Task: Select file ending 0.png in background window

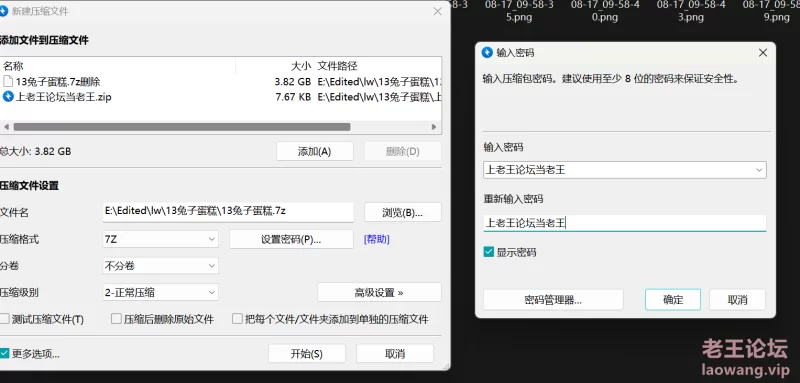Action: [605, 11]
